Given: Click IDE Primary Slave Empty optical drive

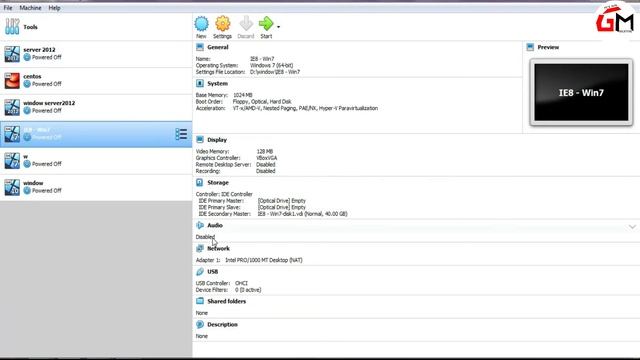Looking at the screenshot, I should point(282,207).
